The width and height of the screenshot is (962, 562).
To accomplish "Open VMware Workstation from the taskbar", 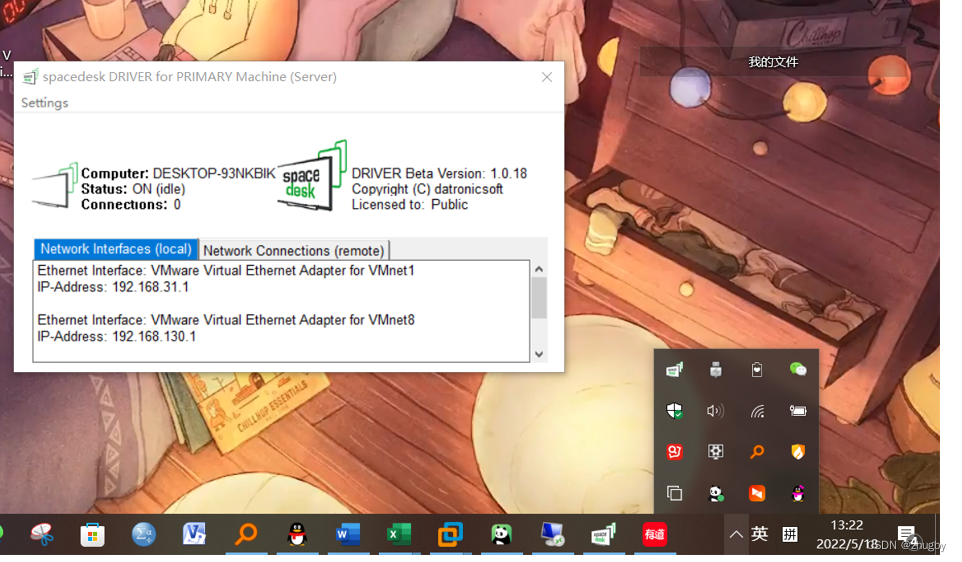I will 450,535.
